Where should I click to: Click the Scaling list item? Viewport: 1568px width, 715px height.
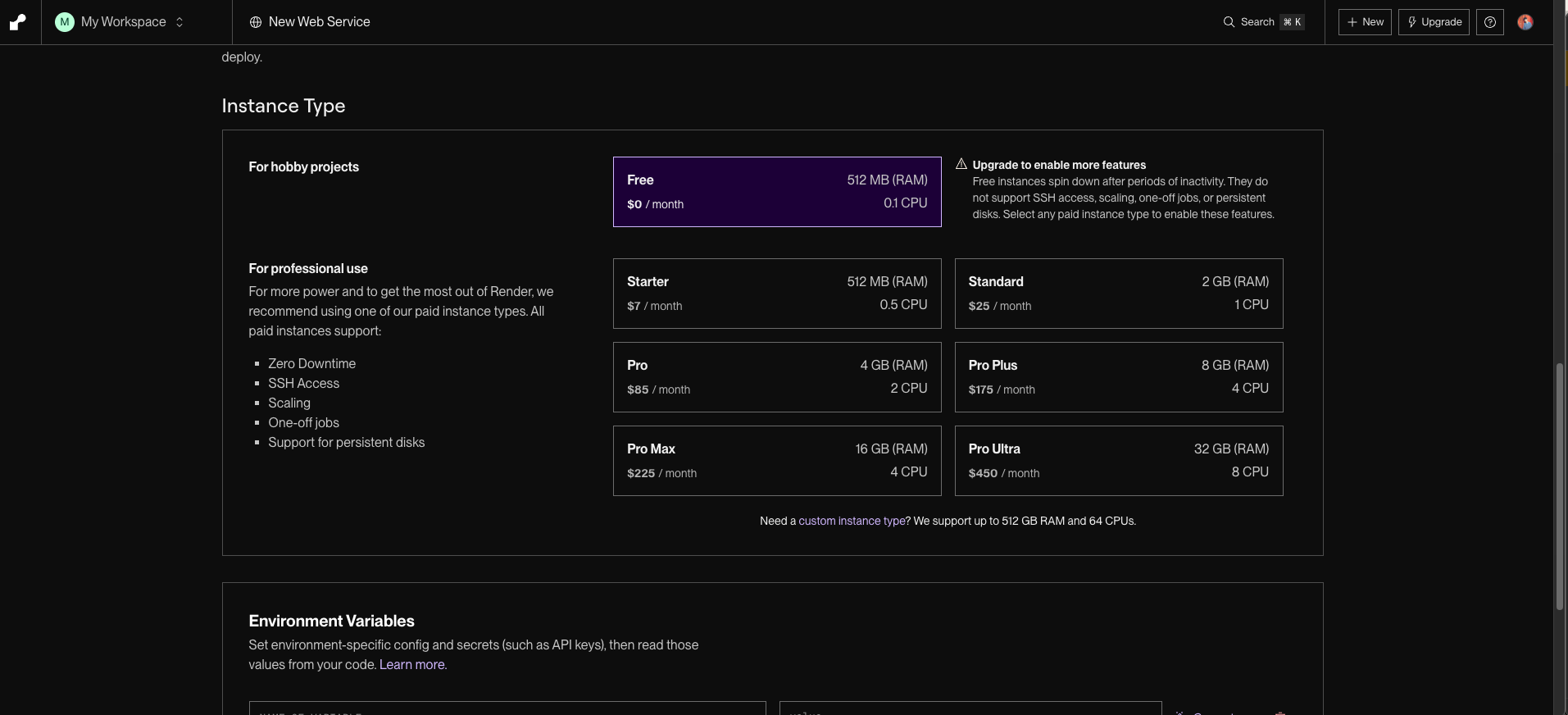point(289,403)
